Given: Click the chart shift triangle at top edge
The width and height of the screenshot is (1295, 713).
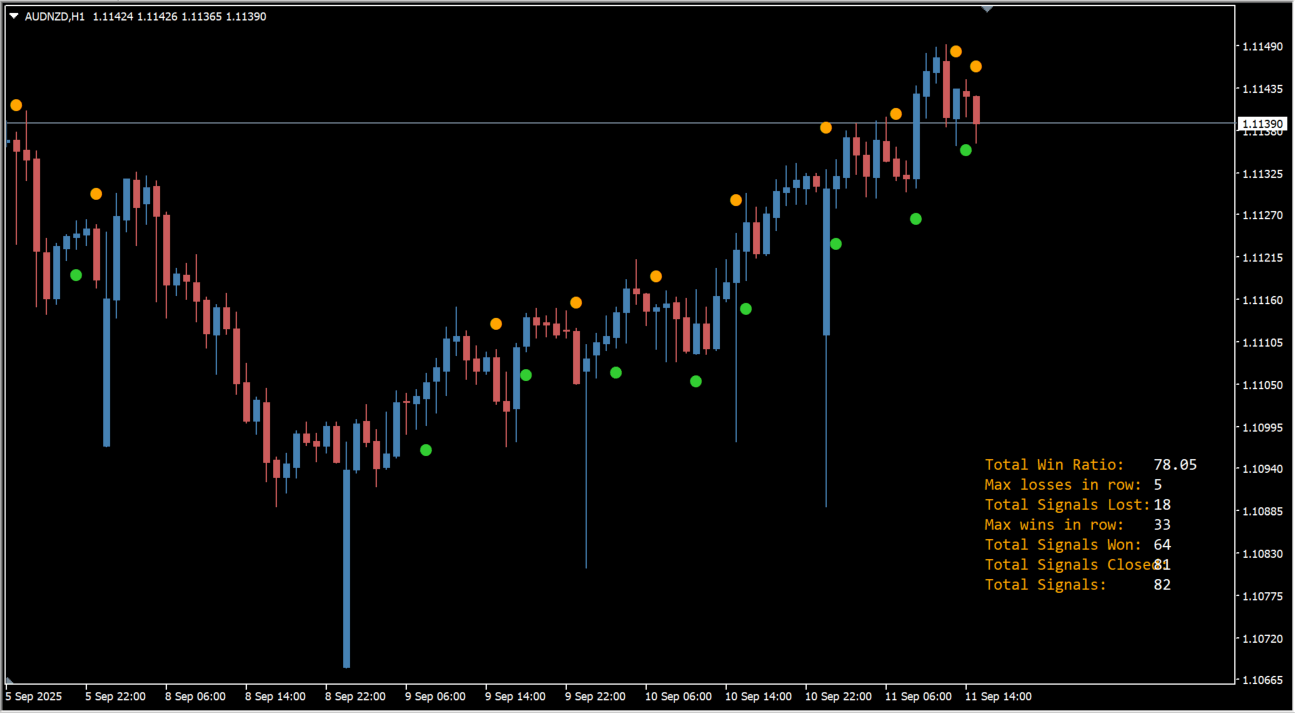Looking at the screenshot, I should (987, 9).
